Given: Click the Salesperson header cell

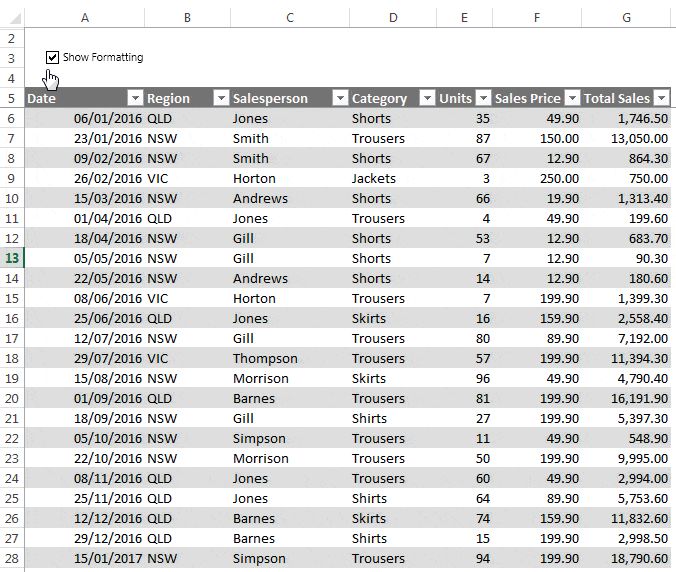Looking at the screenshot, I should point(290,98).
